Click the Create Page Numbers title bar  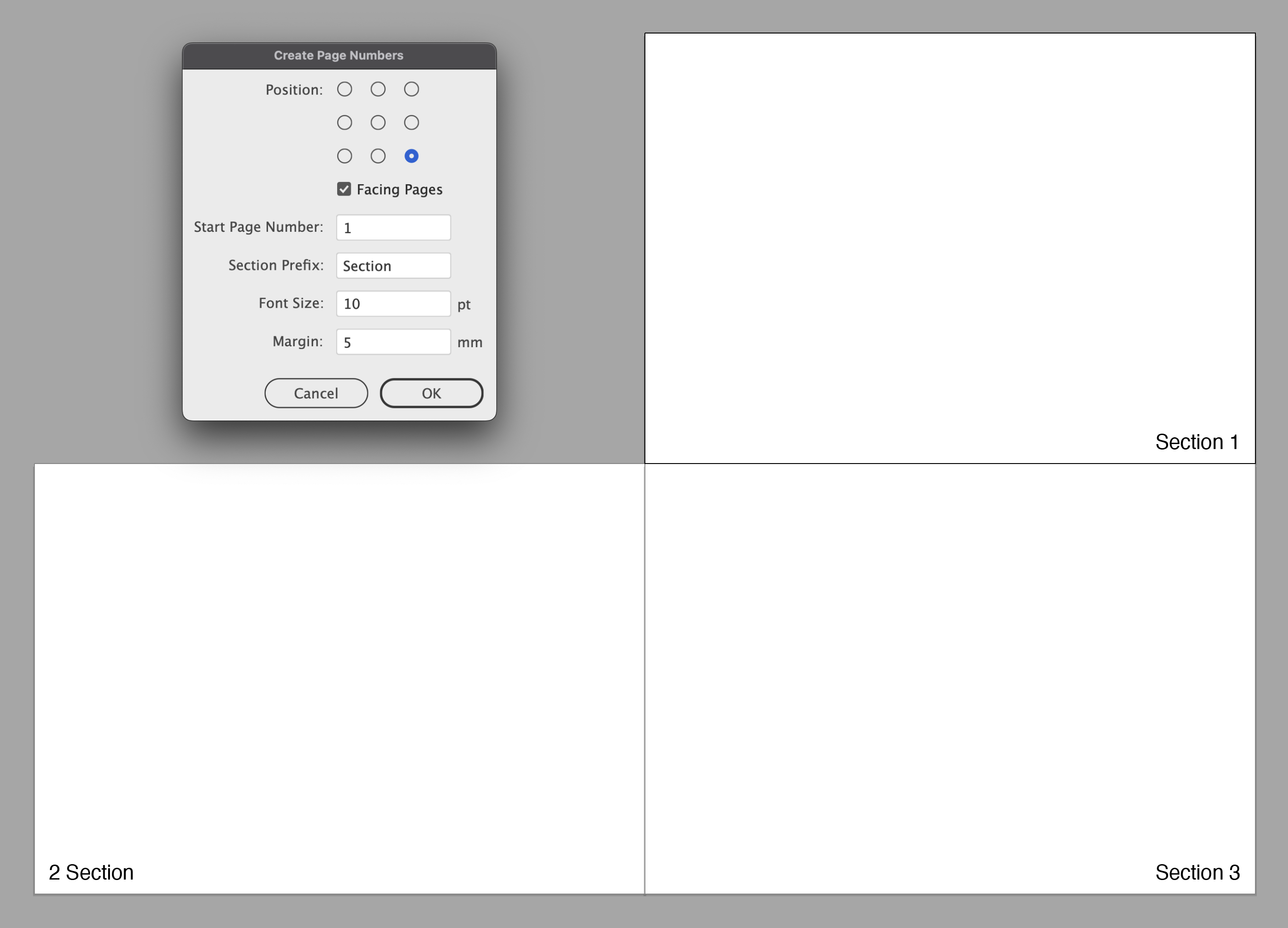click(x=339, y=56)
